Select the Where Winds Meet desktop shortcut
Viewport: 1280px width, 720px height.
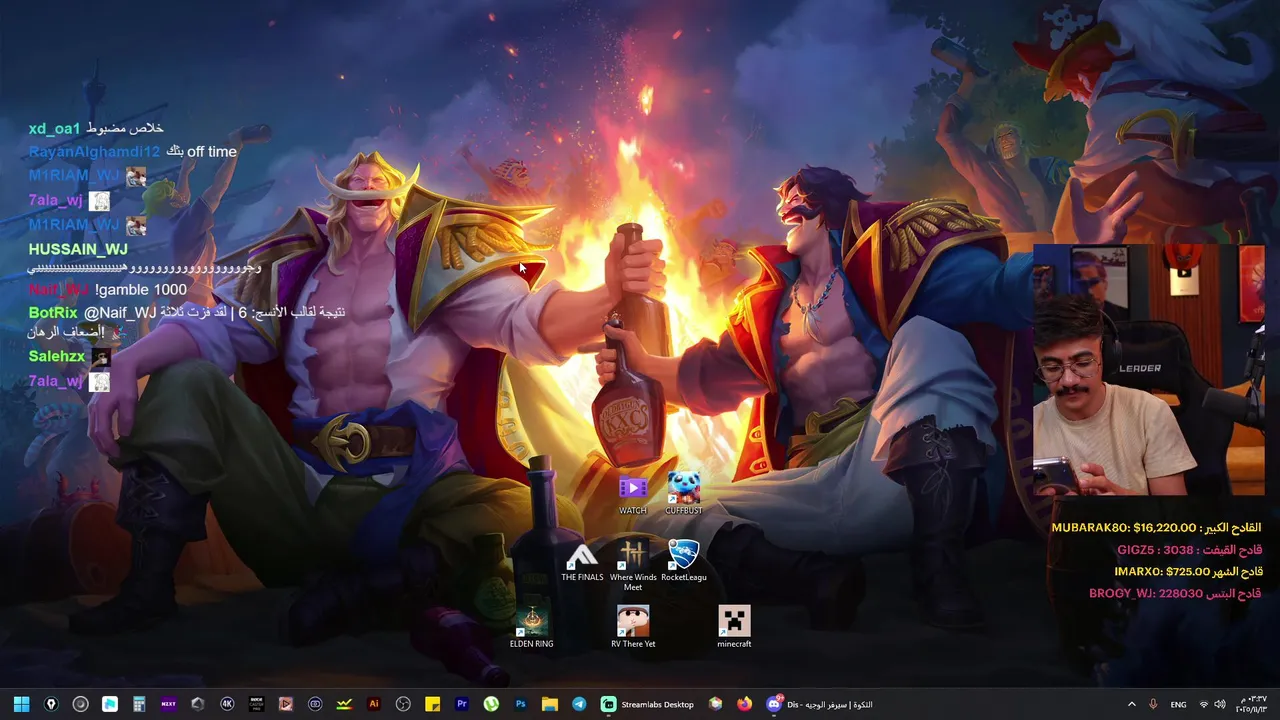(633, 566)
